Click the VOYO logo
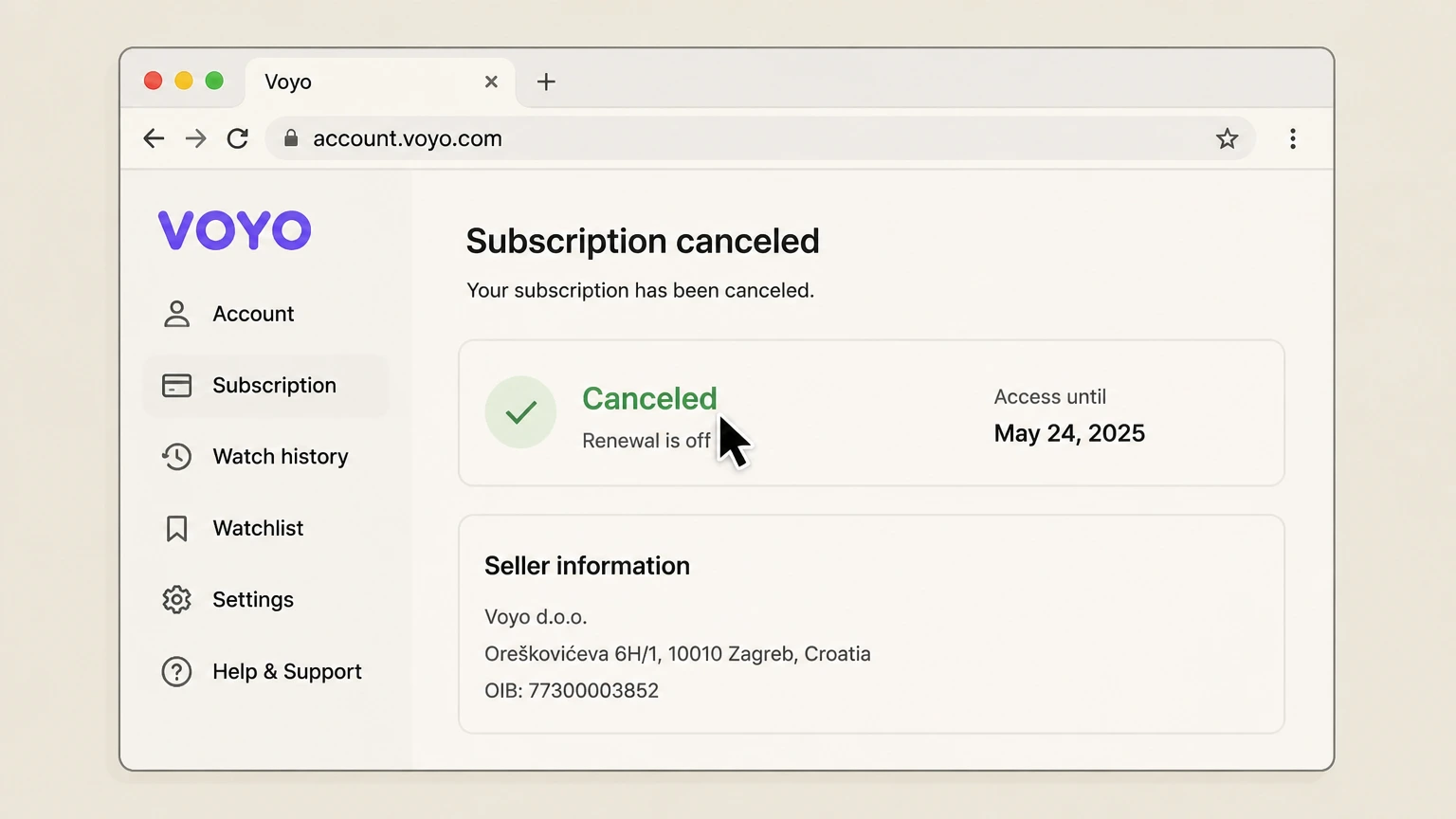Viewport: 1456px width, 819px height. pyautogui.click(x=235, y=230)
